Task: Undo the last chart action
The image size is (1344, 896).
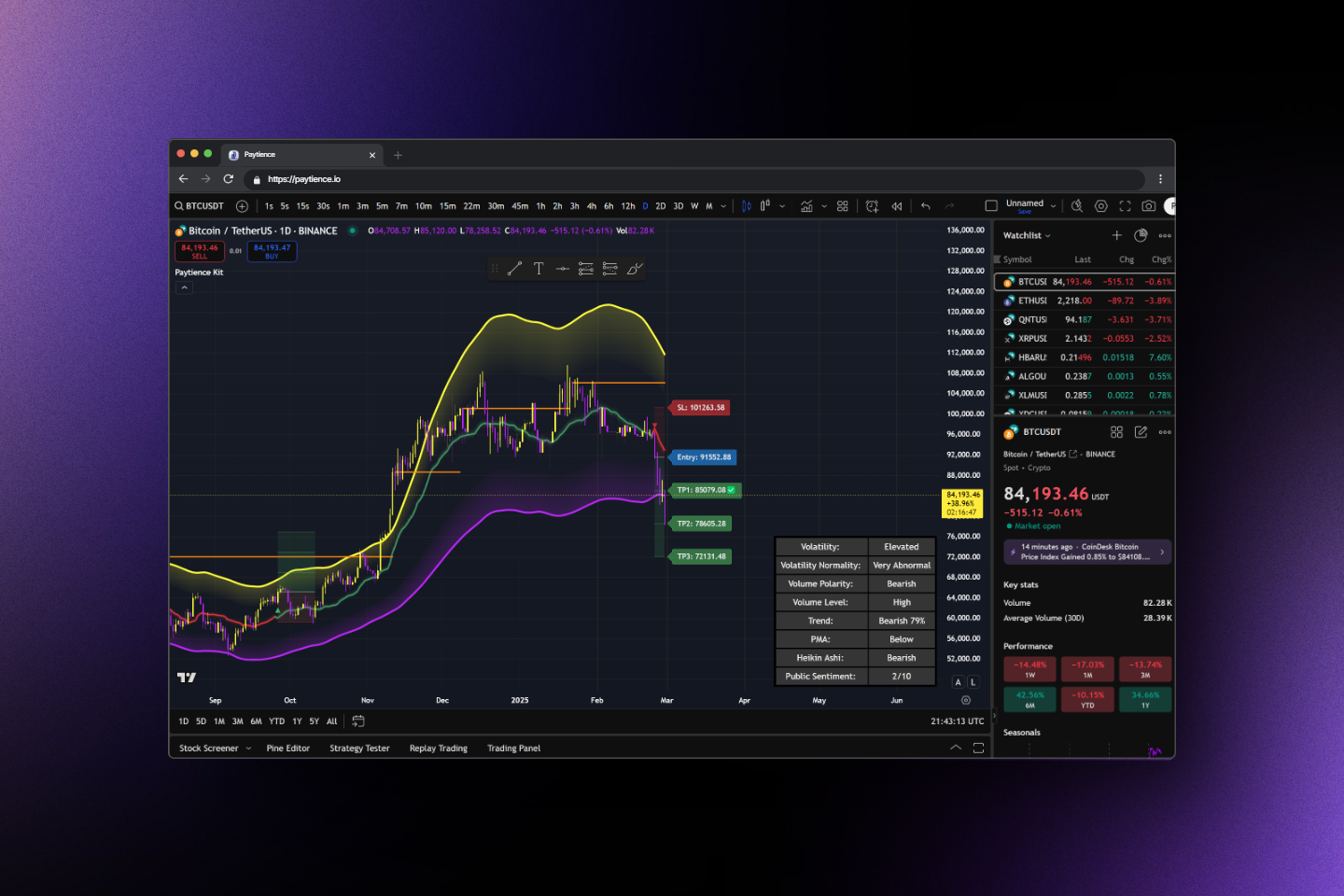Action: tap(926, 206)
